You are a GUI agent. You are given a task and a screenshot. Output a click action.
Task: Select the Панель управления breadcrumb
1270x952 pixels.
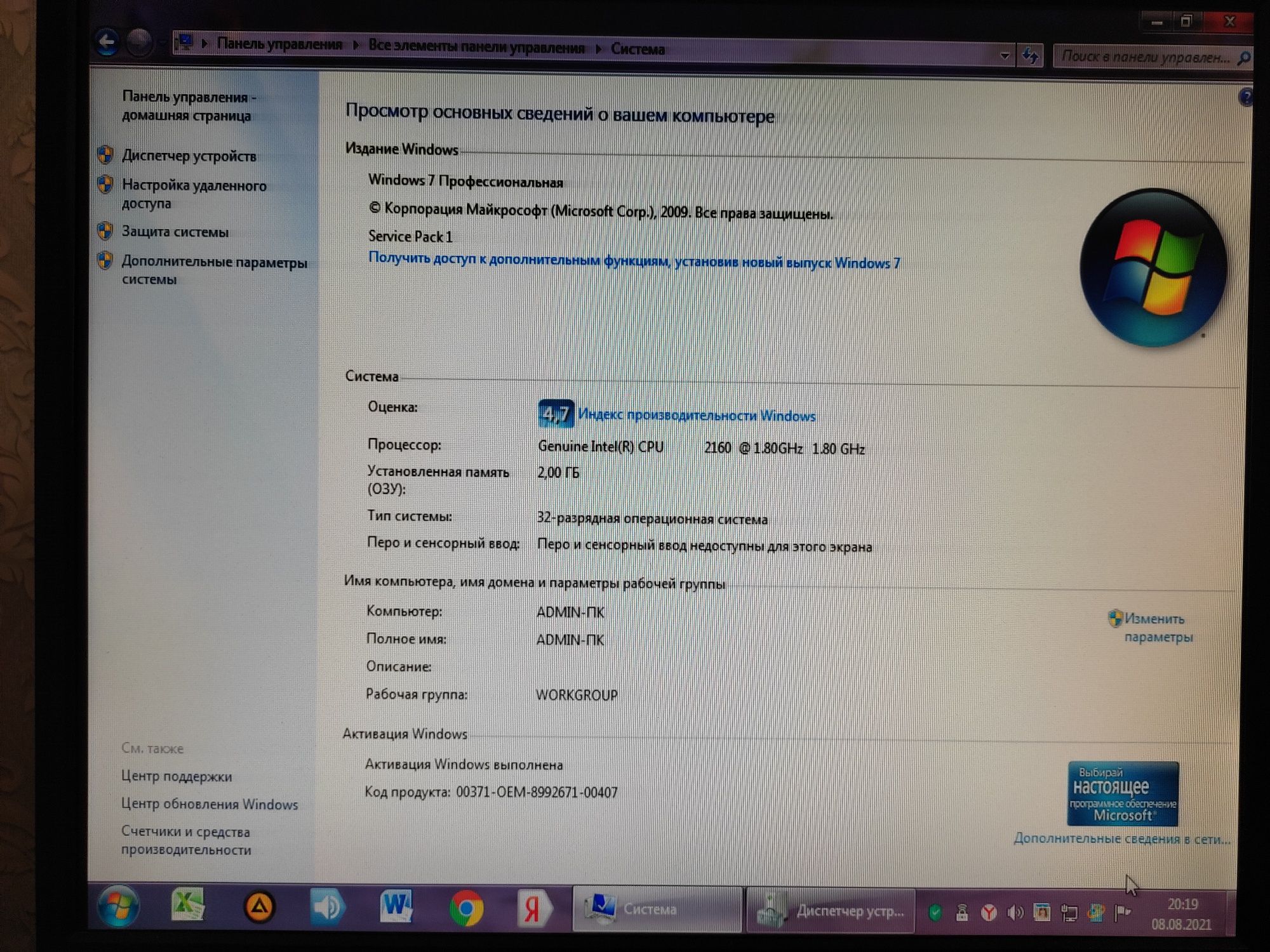pyautogui.click(x=279, y=44)
